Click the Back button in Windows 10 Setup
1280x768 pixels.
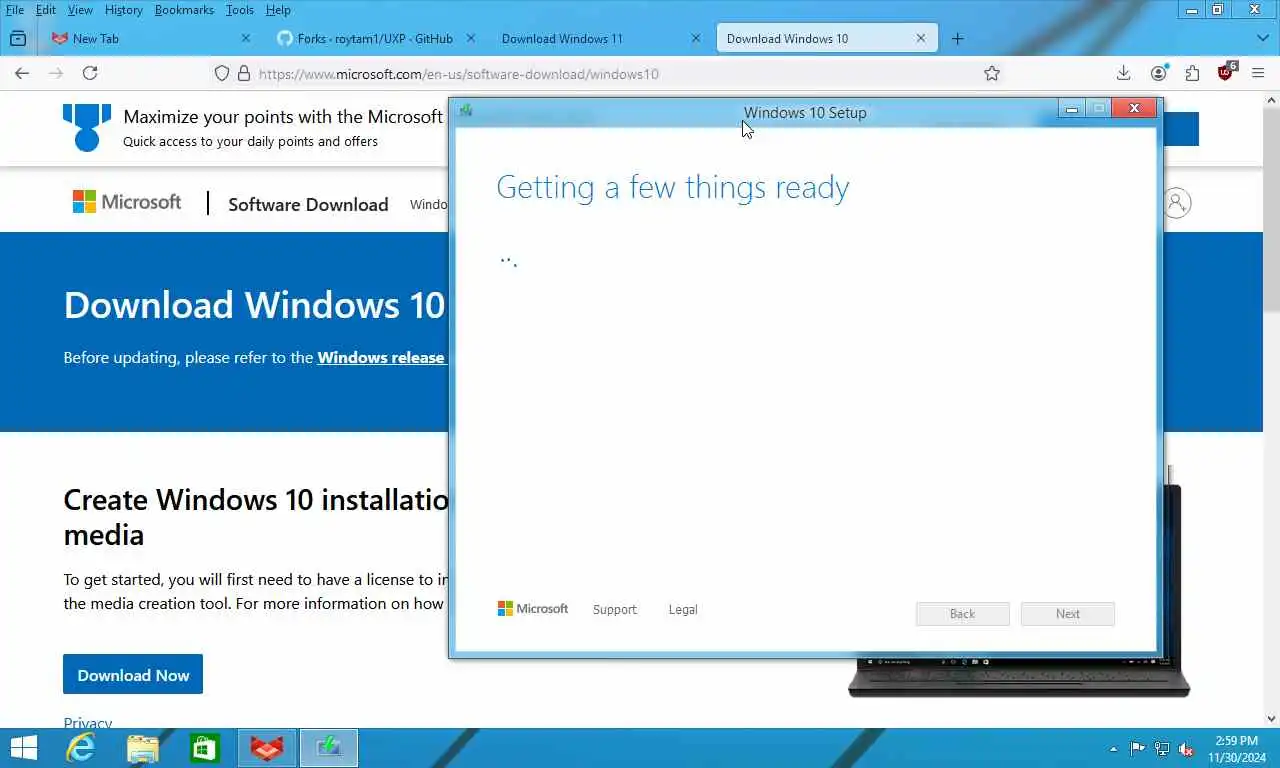pos(962,614)
